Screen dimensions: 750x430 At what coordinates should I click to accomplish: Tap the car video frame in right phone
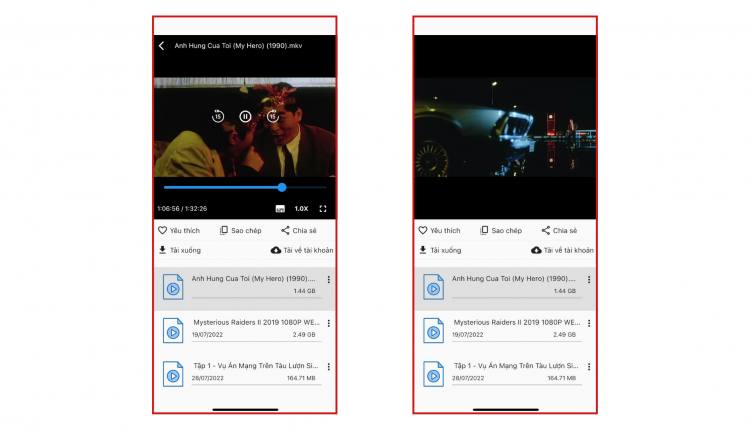[505, 127]
